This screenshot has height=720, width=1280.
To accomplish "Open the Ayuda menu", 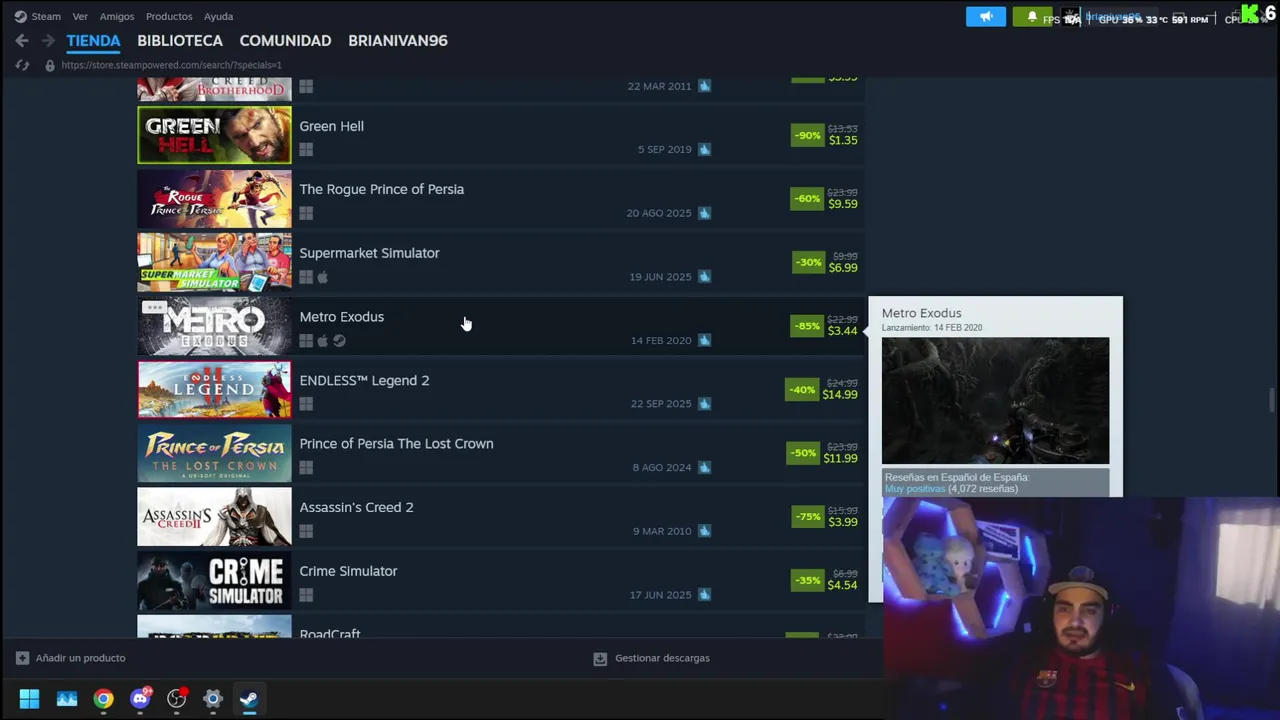I will tap(218, 16).
